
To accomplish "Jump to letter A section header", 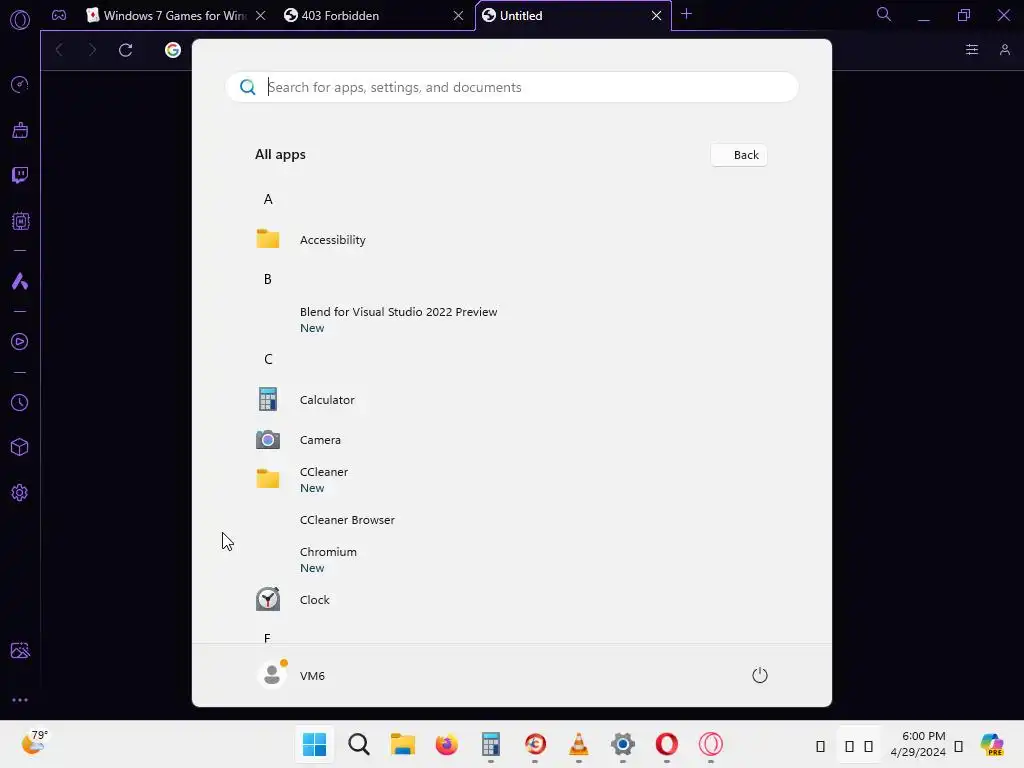I will coord(268,200).
